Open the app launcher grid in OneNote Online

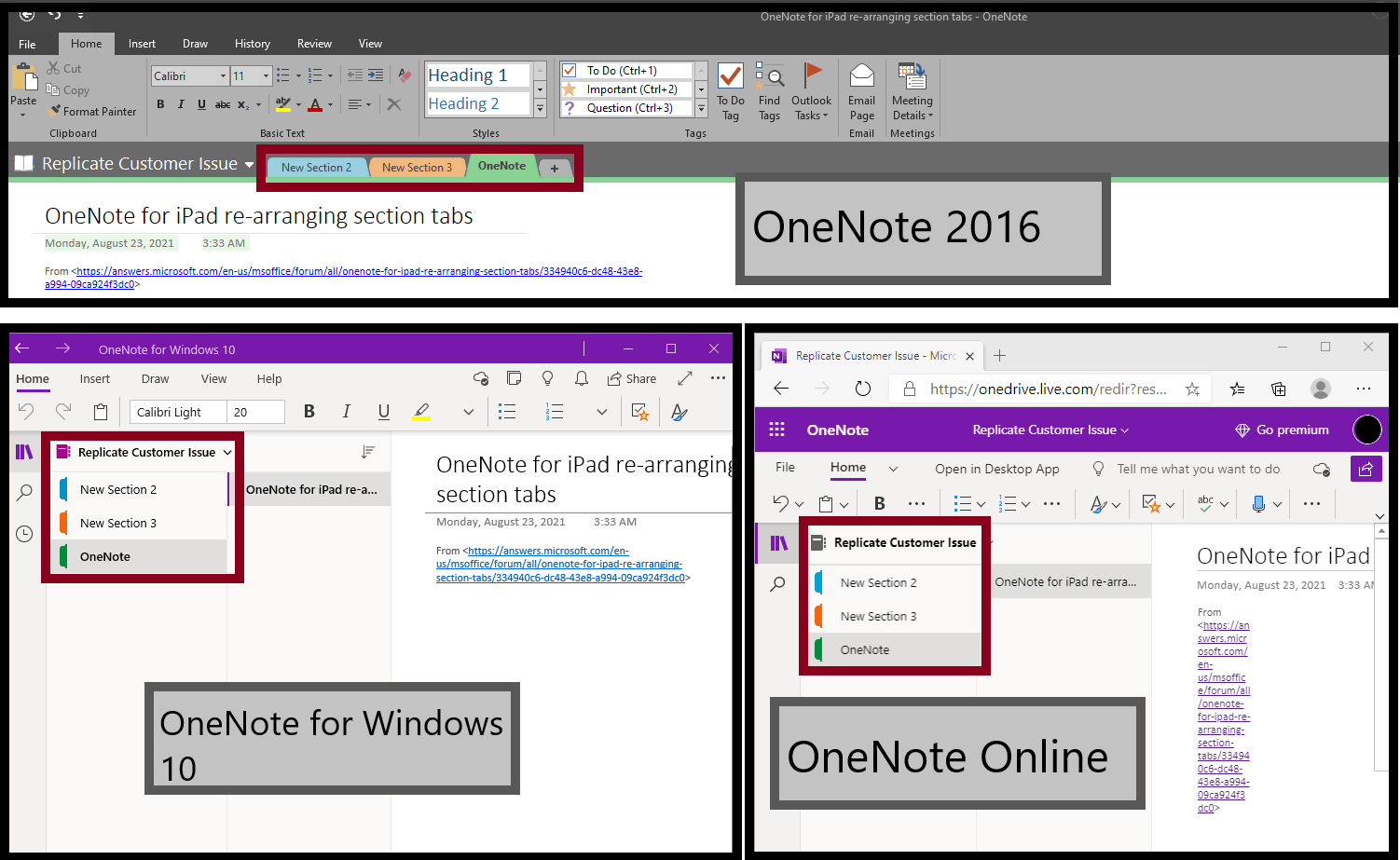[776, 430]
